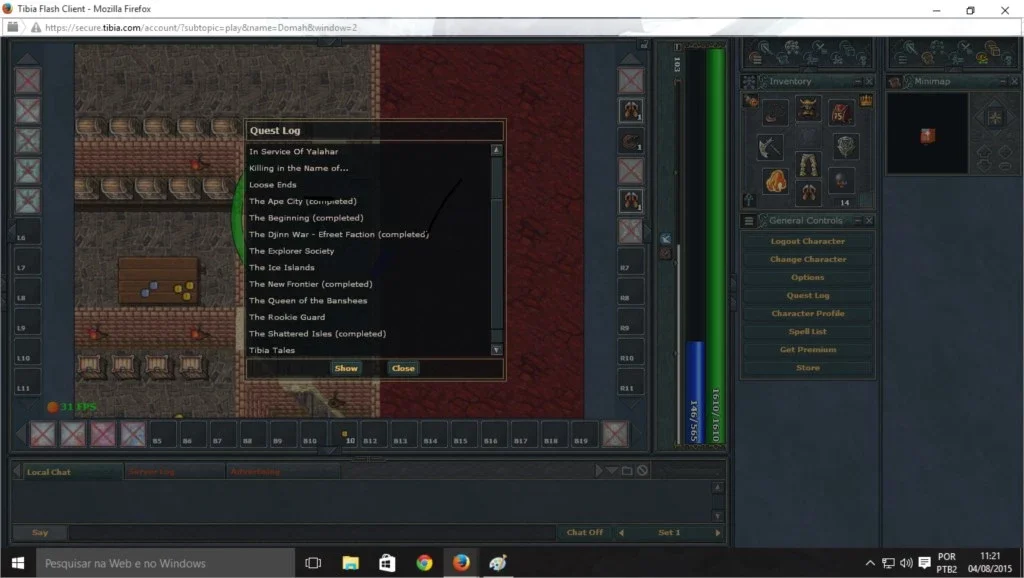Select the boots slot in Inventory

(808, 193)
